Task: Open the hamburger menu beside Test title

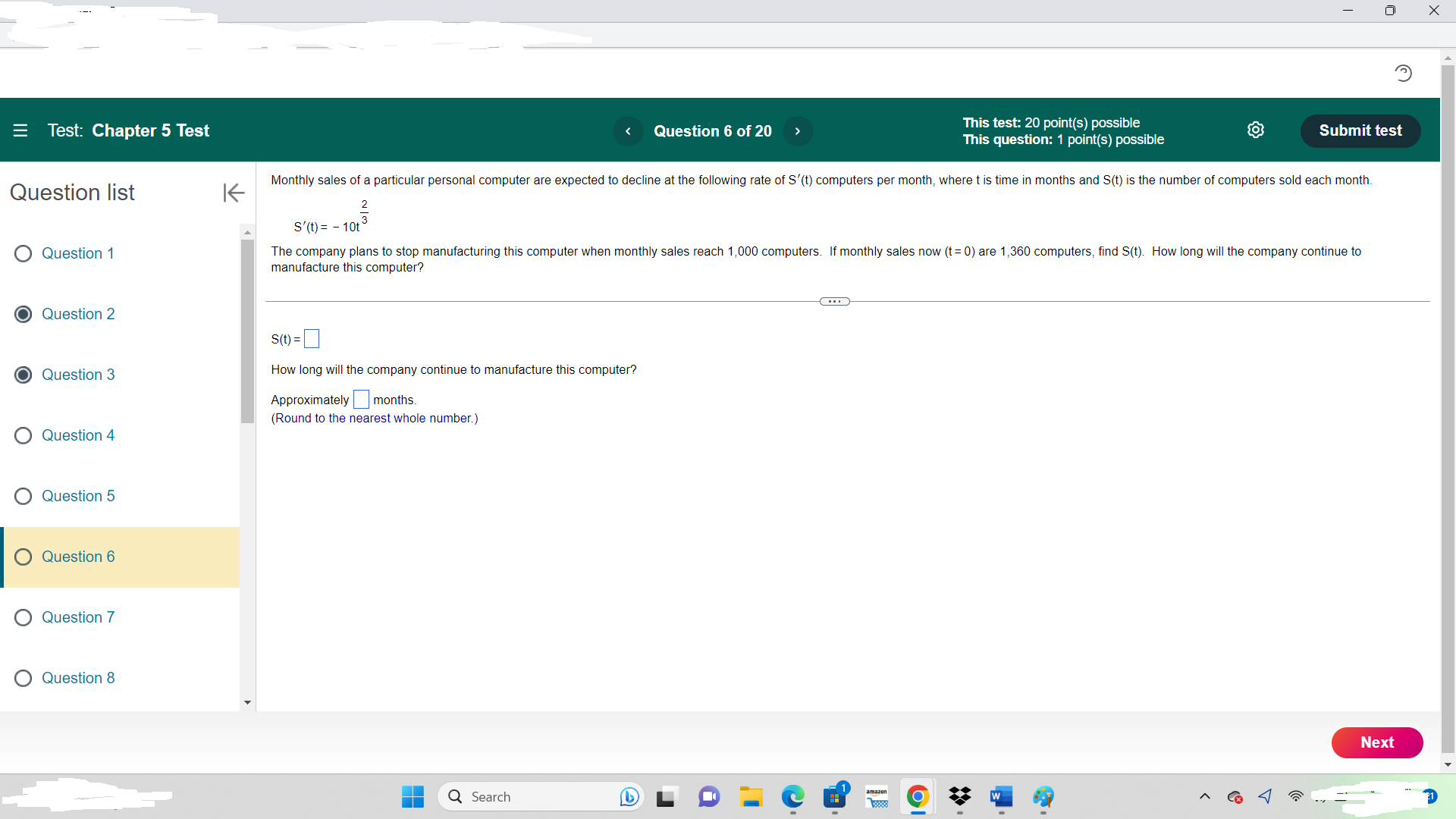Action: (x=20, y=130)
